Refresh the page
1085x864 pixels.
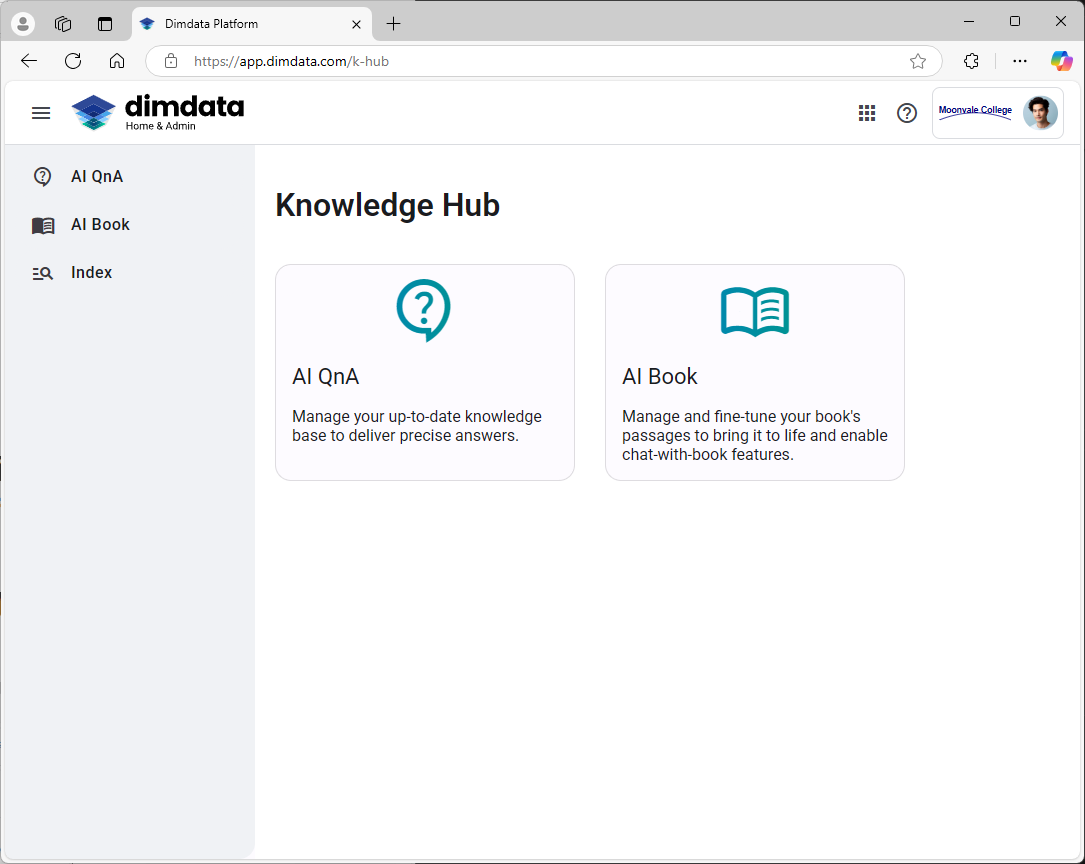pos(73,61)
